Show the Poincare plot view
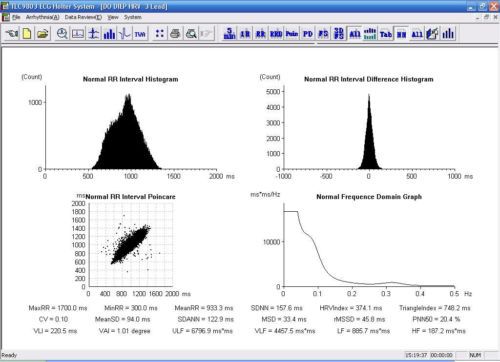The height and width of the screenshot is (362, 500). [292, 34]
